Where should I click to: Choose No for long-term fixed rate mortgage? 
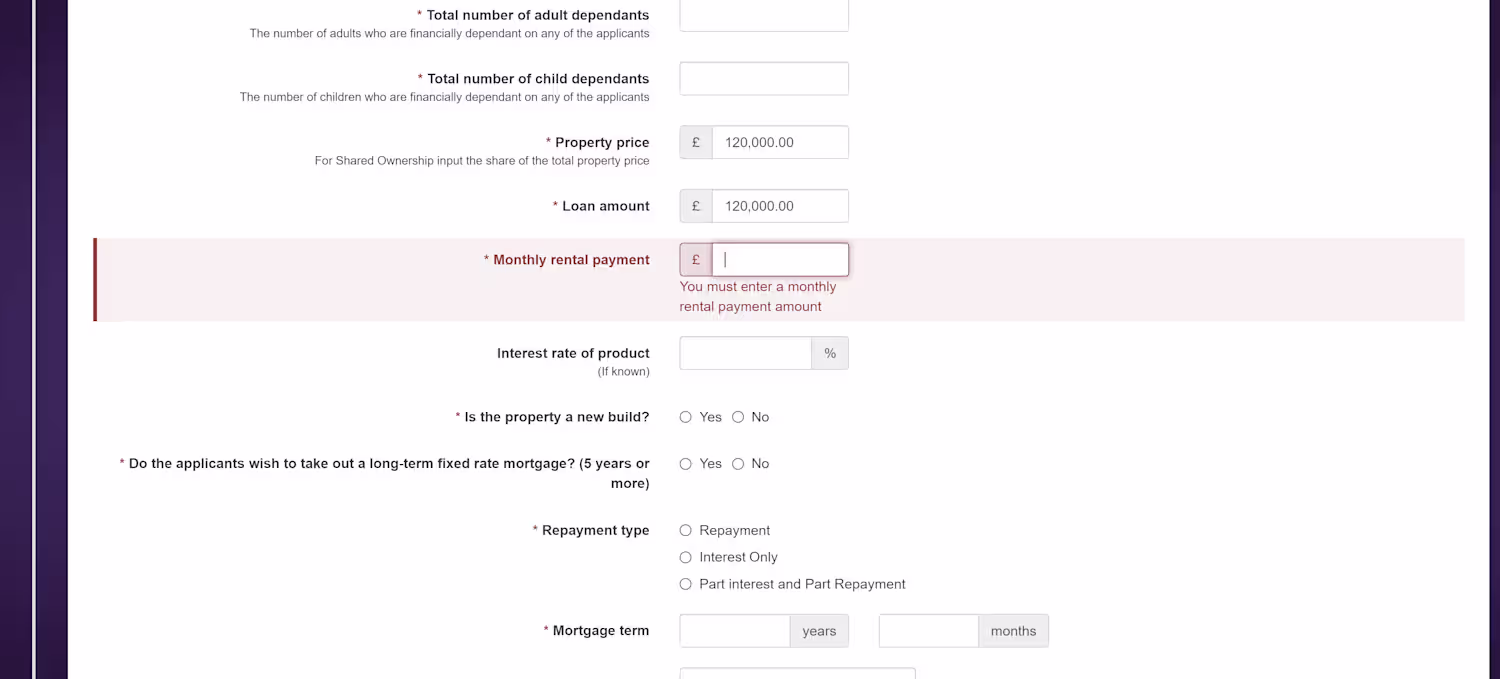pos(738,464)
